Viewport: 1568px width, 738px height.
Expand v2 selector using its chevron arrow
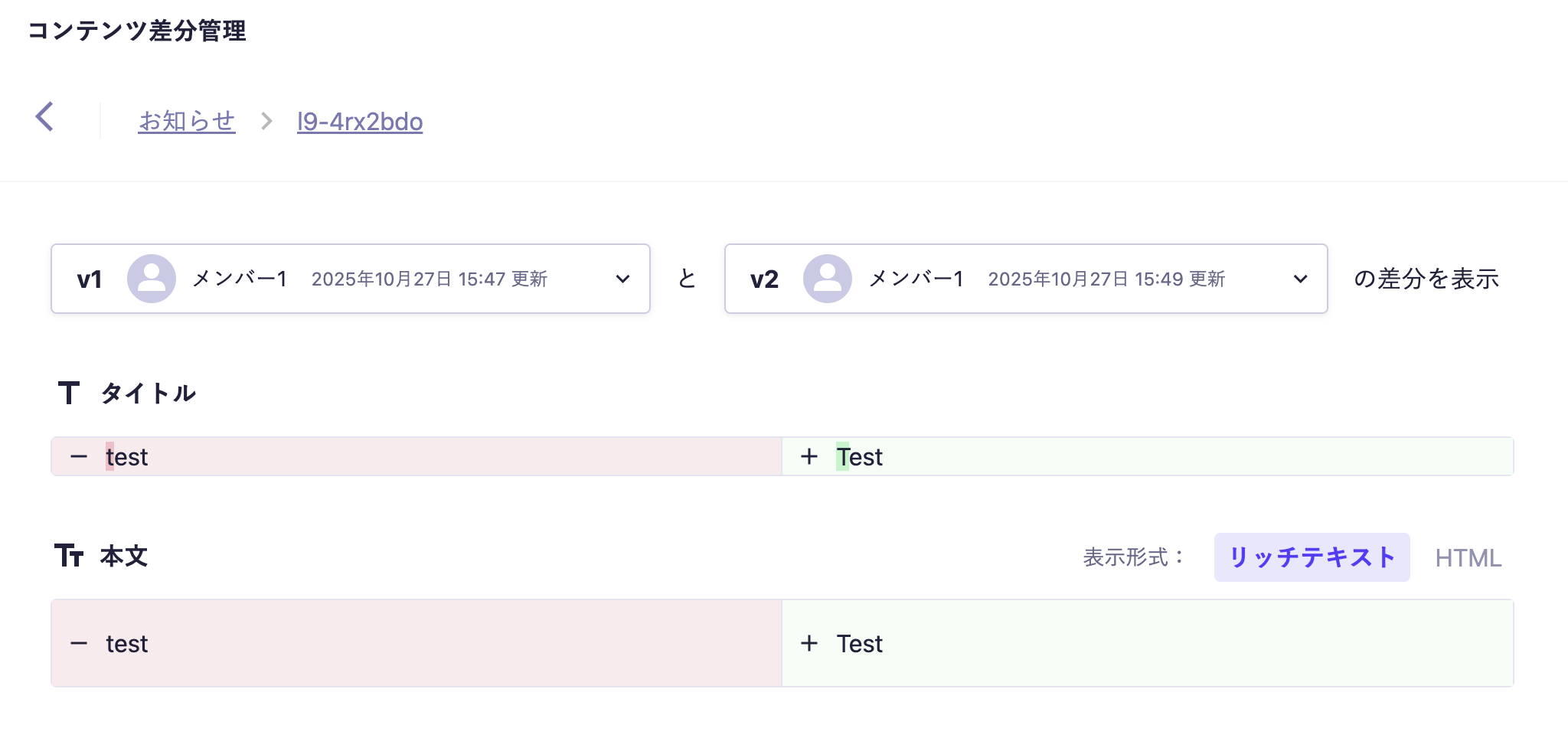1300,279
